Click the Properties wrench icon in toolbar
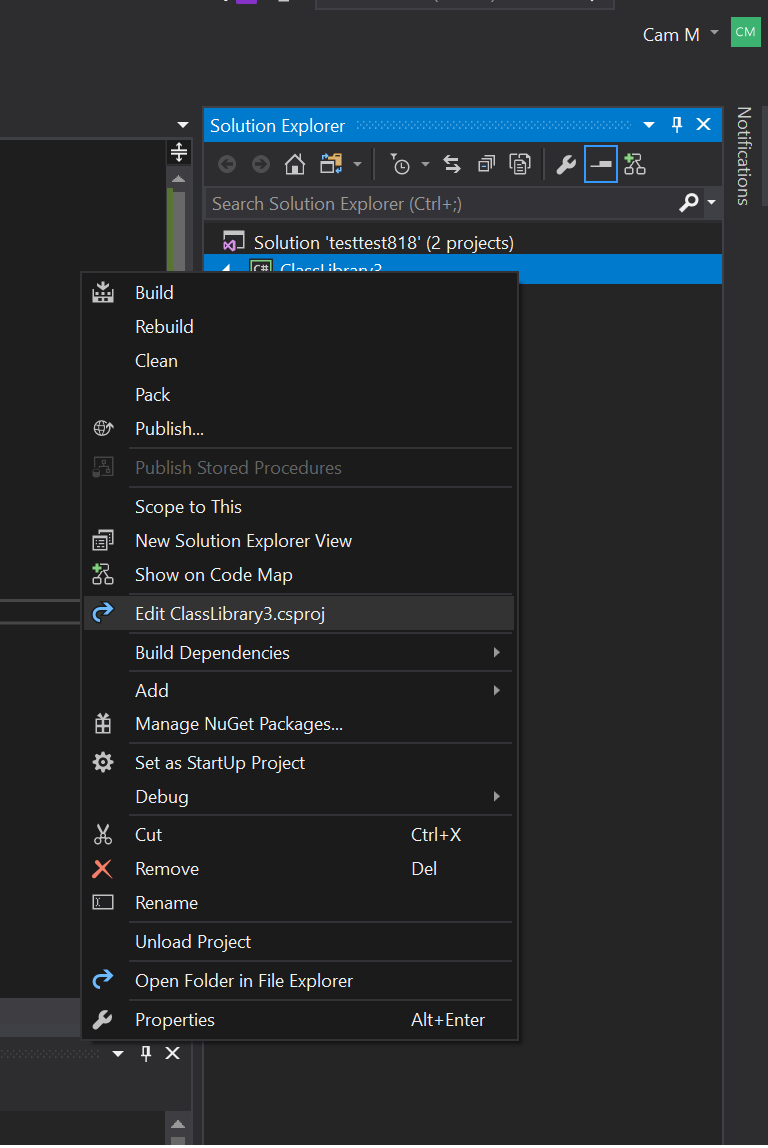This screenshot has width=768, height=1148. [565, 163]
